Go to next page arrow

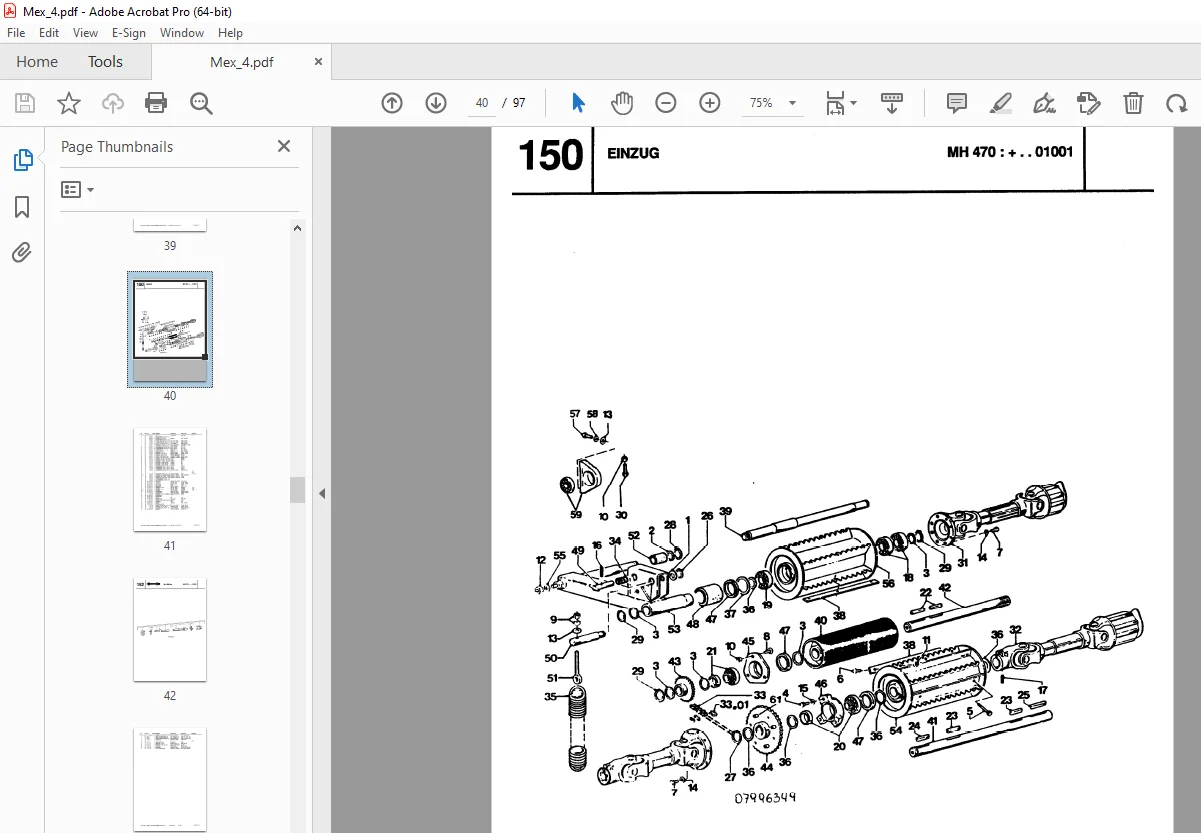tap(436, 103)
